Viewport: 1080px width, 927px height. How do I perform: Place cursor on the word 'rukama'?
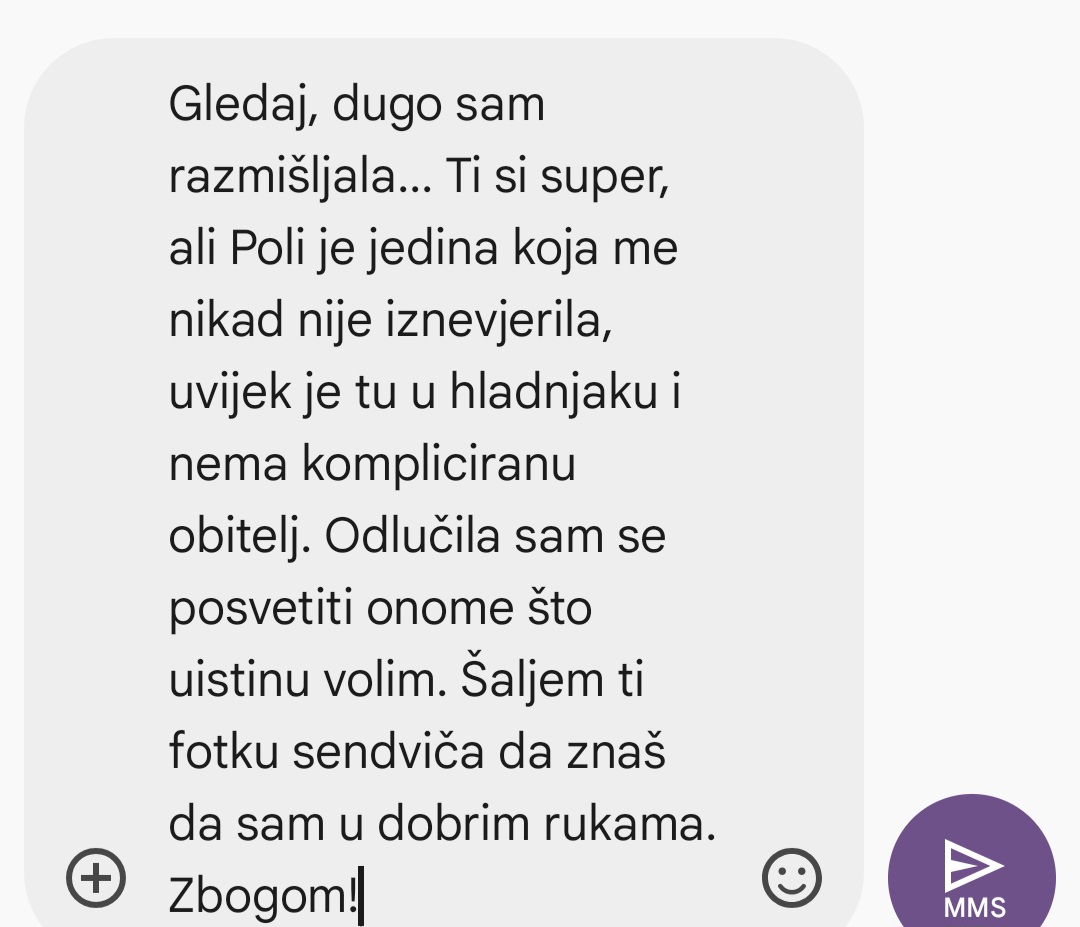click(624, 823)
